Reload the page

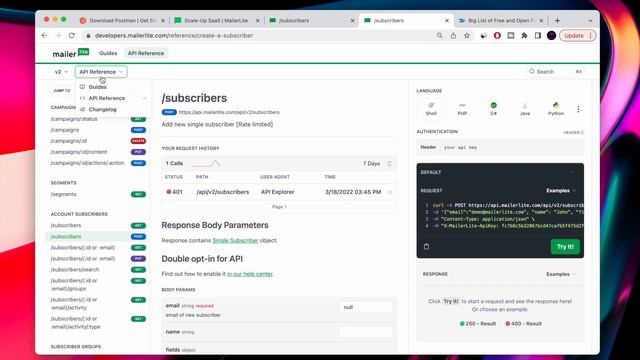(71, 36)
